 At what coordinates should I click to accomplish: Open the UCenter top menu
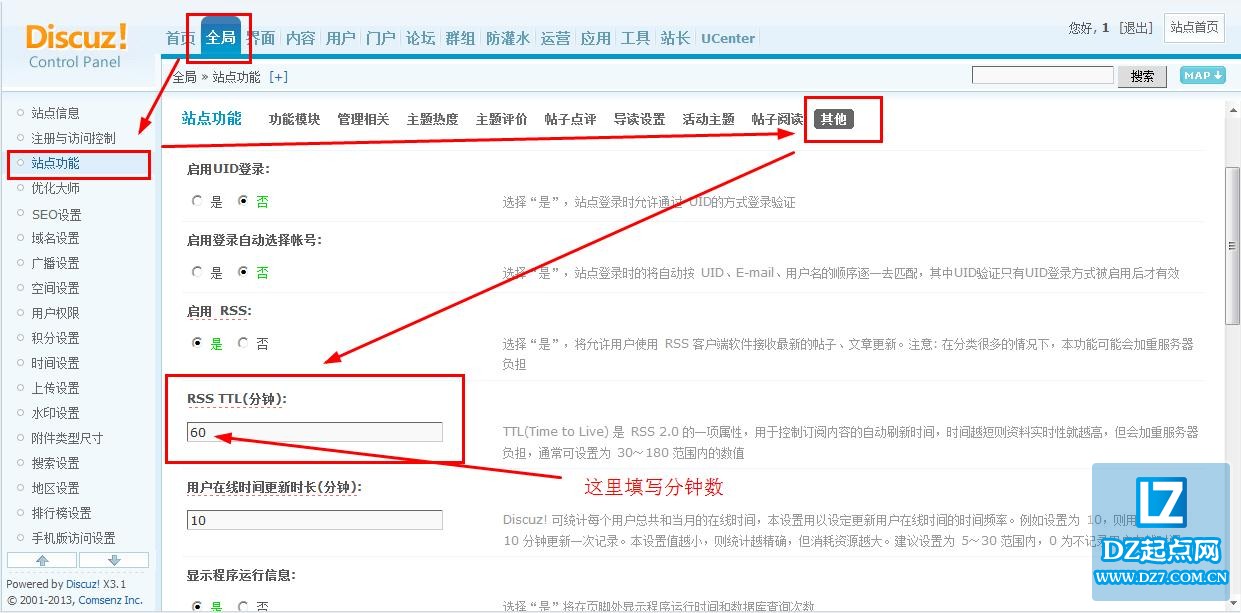point(728,38)
